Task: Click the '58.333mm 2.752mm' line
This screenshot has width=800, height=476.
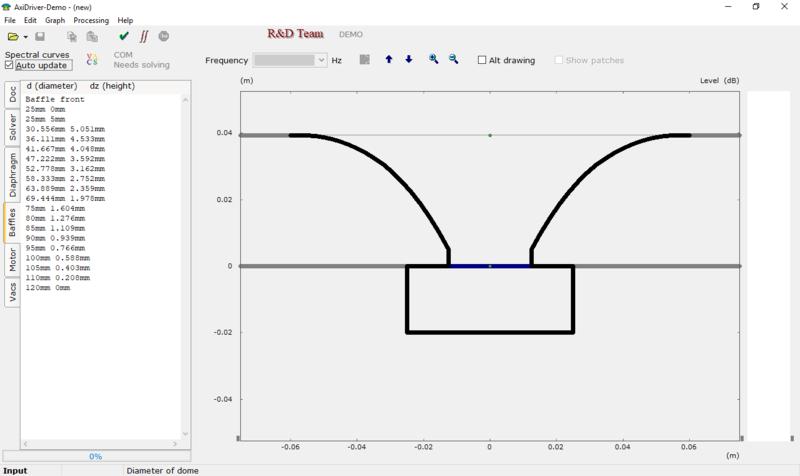Action: click(x=65, y=179)
